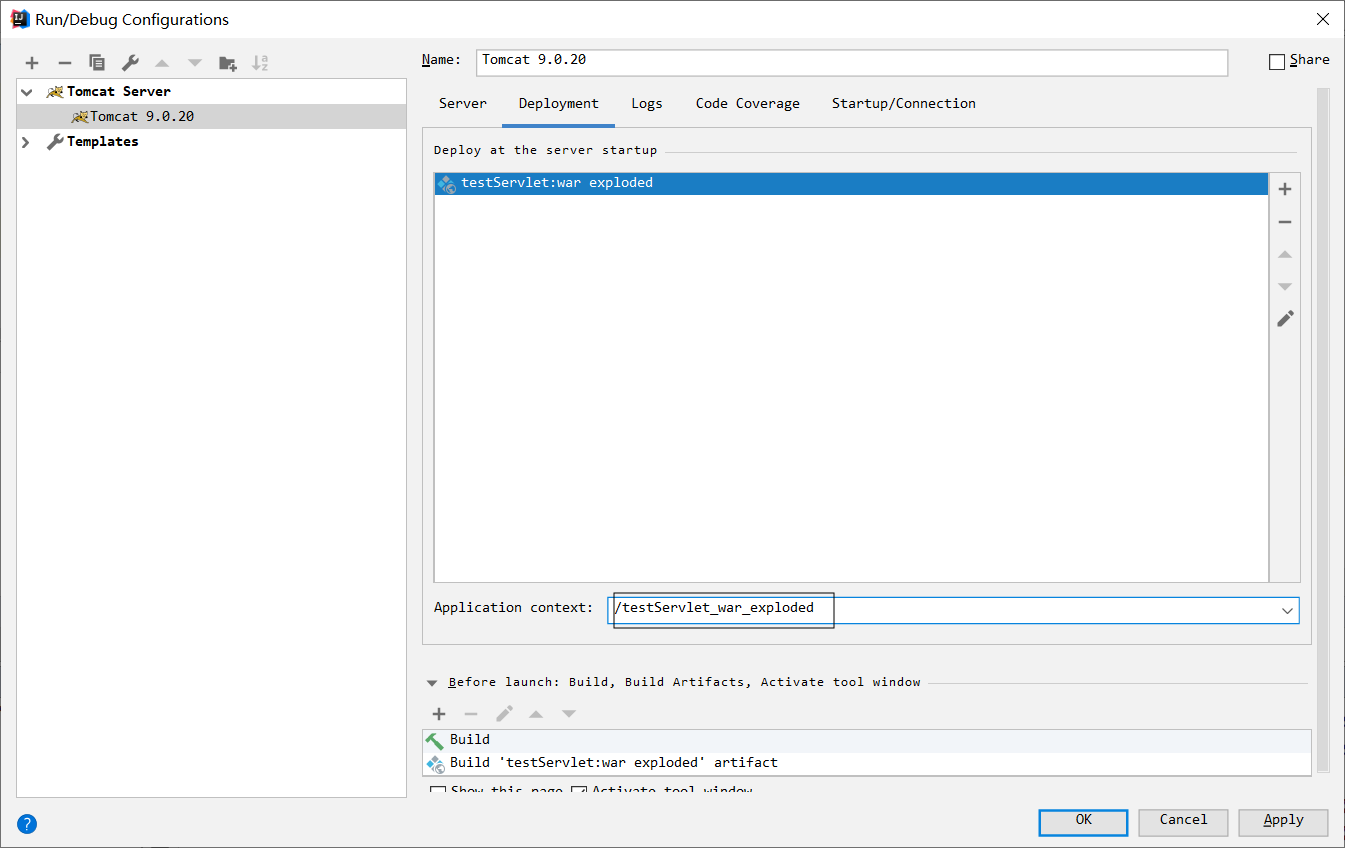Open edit defaults wrench icon in toolbar
1345x848 pixels.
[130, 63]
